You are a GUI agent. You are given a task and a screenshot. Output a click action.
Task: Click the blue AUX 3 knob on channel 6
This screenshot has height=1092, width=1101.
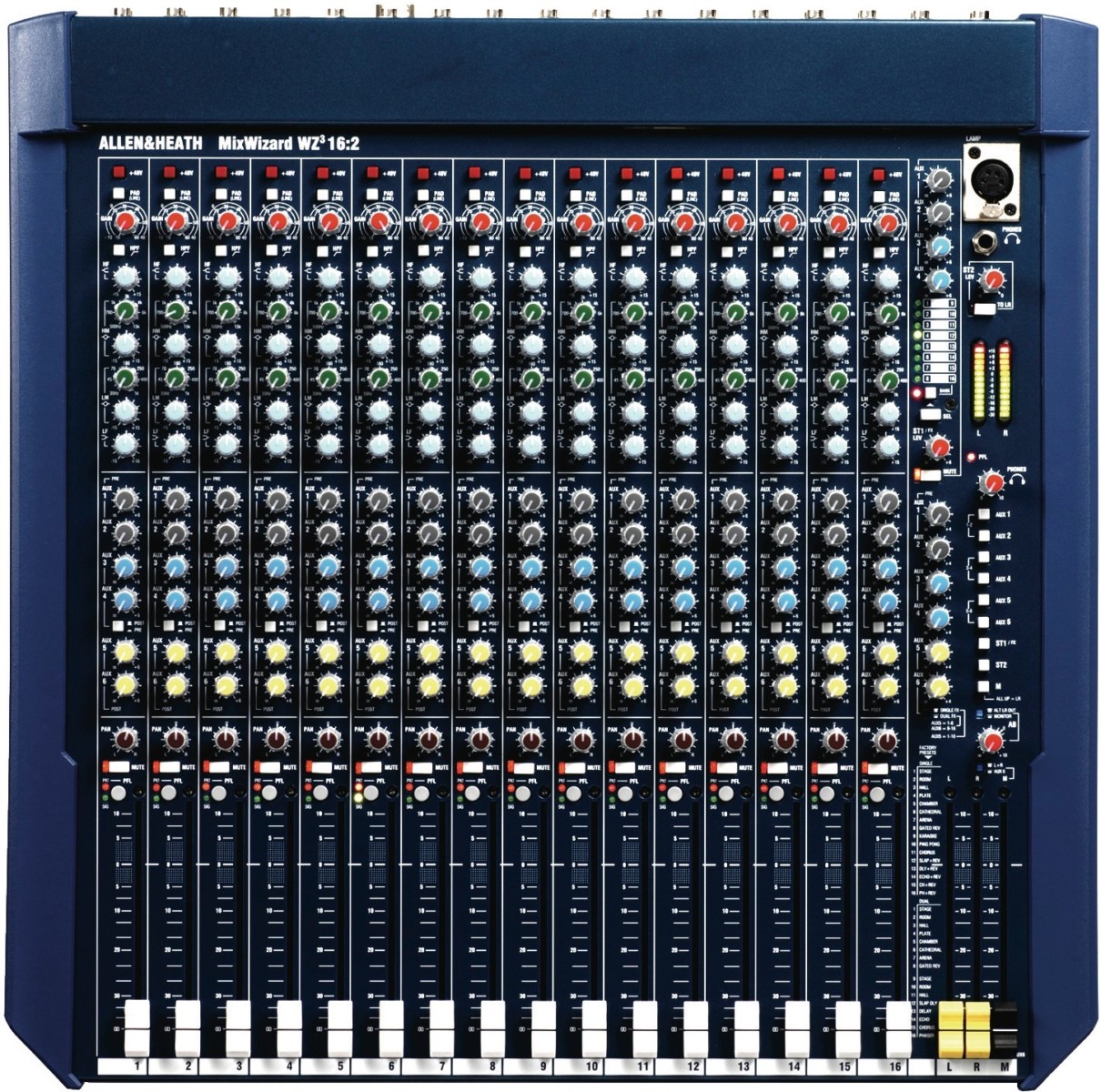point(380,566)
